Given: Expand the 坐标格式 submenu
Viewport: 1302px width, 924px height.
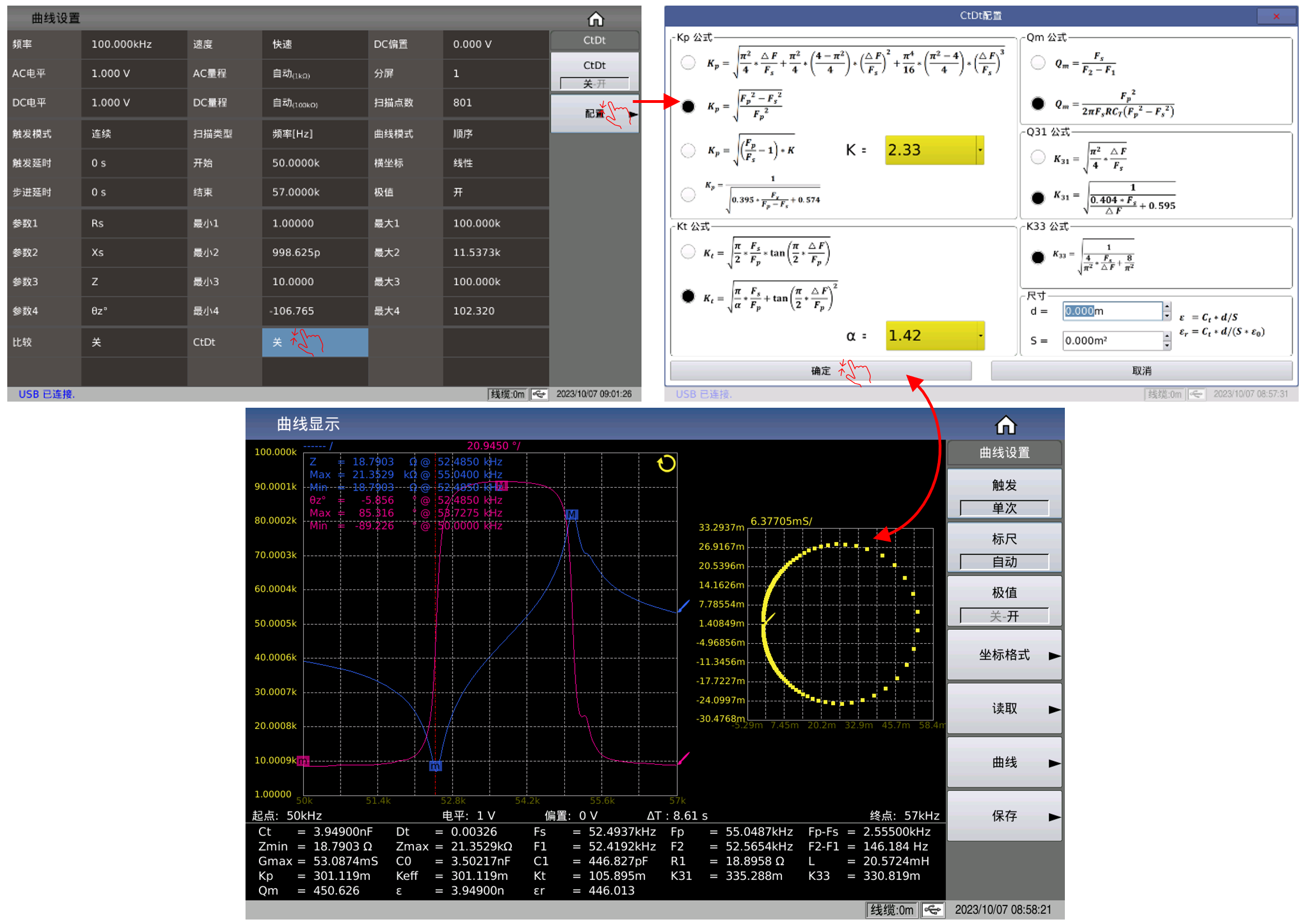Looking at the screenshot, I should [x=1004, y=655].
